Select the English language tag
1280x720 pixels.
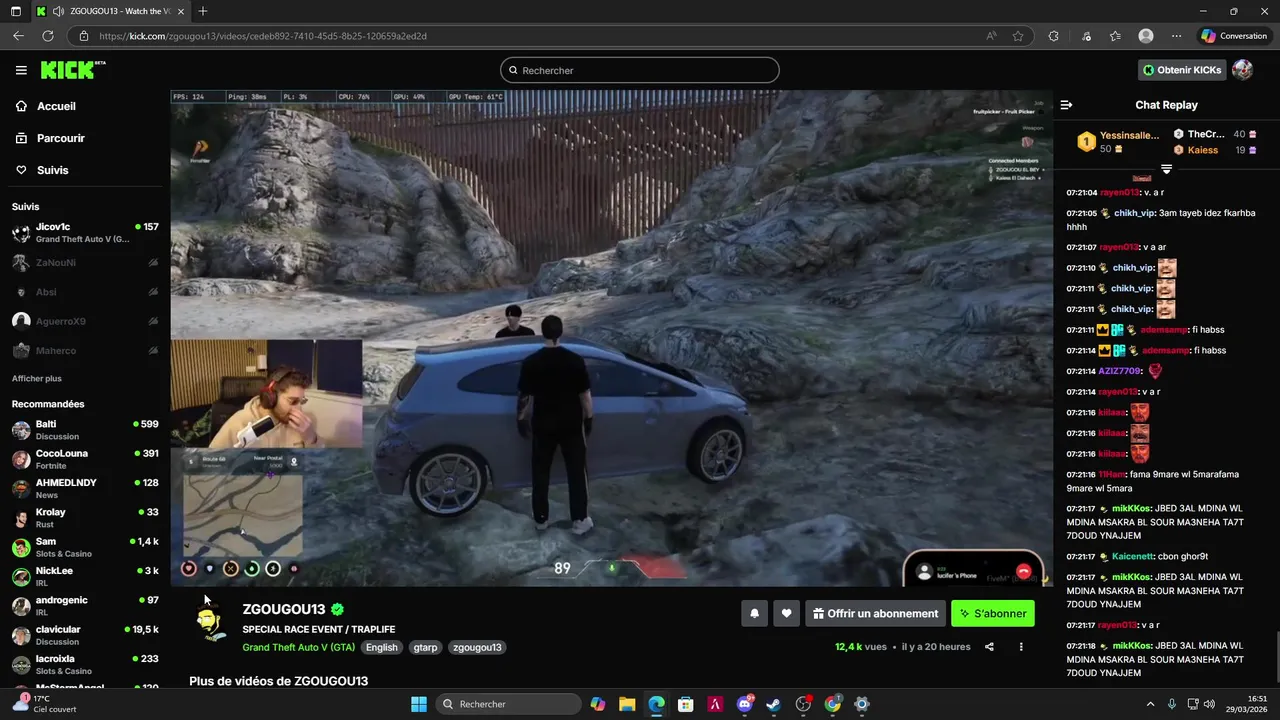pyautogui.click(x=381, y=647)
